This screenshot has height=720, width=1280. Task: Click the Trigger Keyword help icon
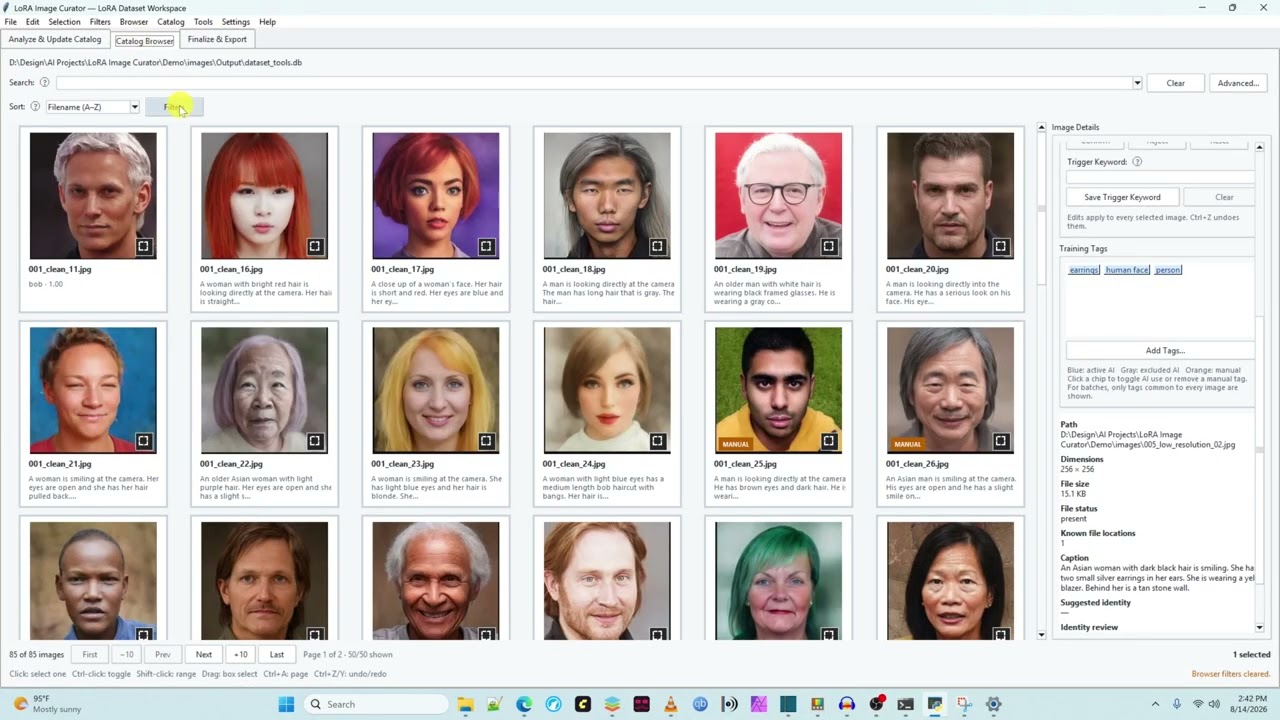[x=1137, y=162]
